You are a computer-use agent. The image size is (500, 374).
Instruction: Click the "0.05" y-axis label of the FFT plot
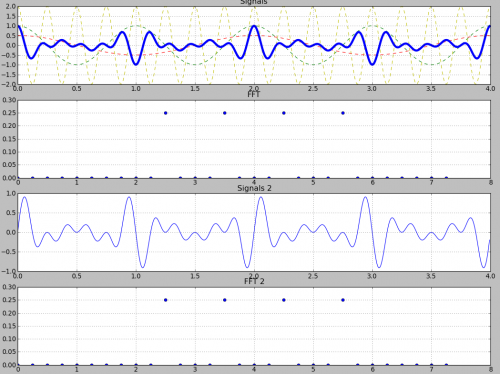(9, 165)
